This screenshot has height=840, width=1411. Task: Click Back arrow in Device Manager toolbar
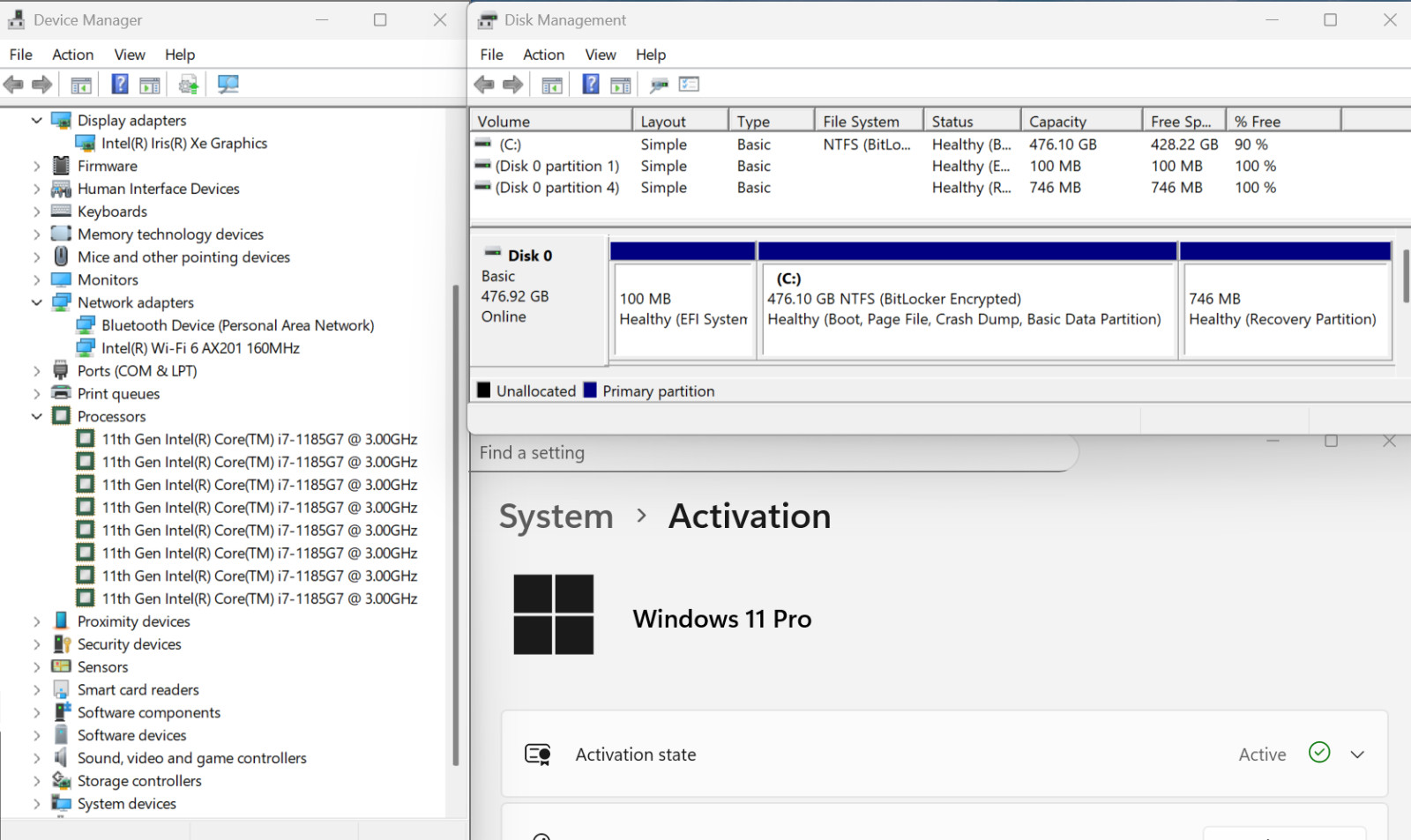pos(13,85)
